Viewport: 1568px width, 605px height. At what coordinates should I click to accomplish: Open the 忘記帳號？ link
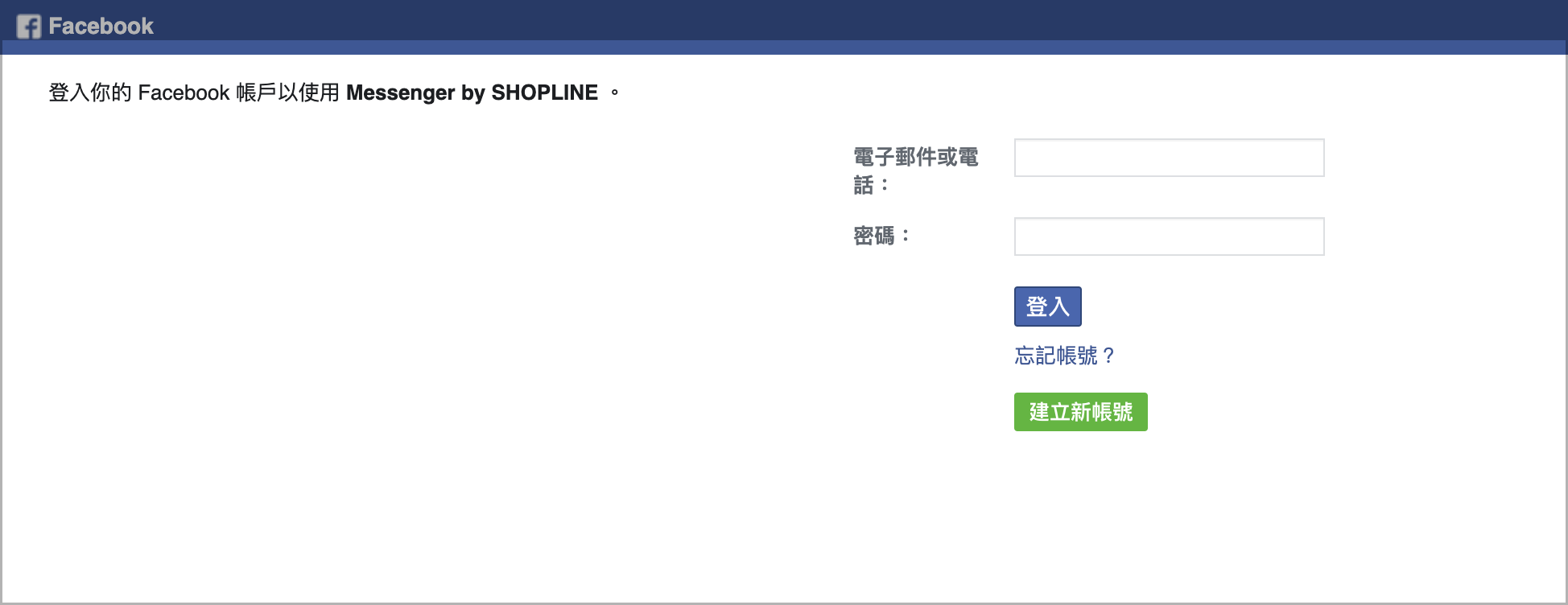[1064, 356]
